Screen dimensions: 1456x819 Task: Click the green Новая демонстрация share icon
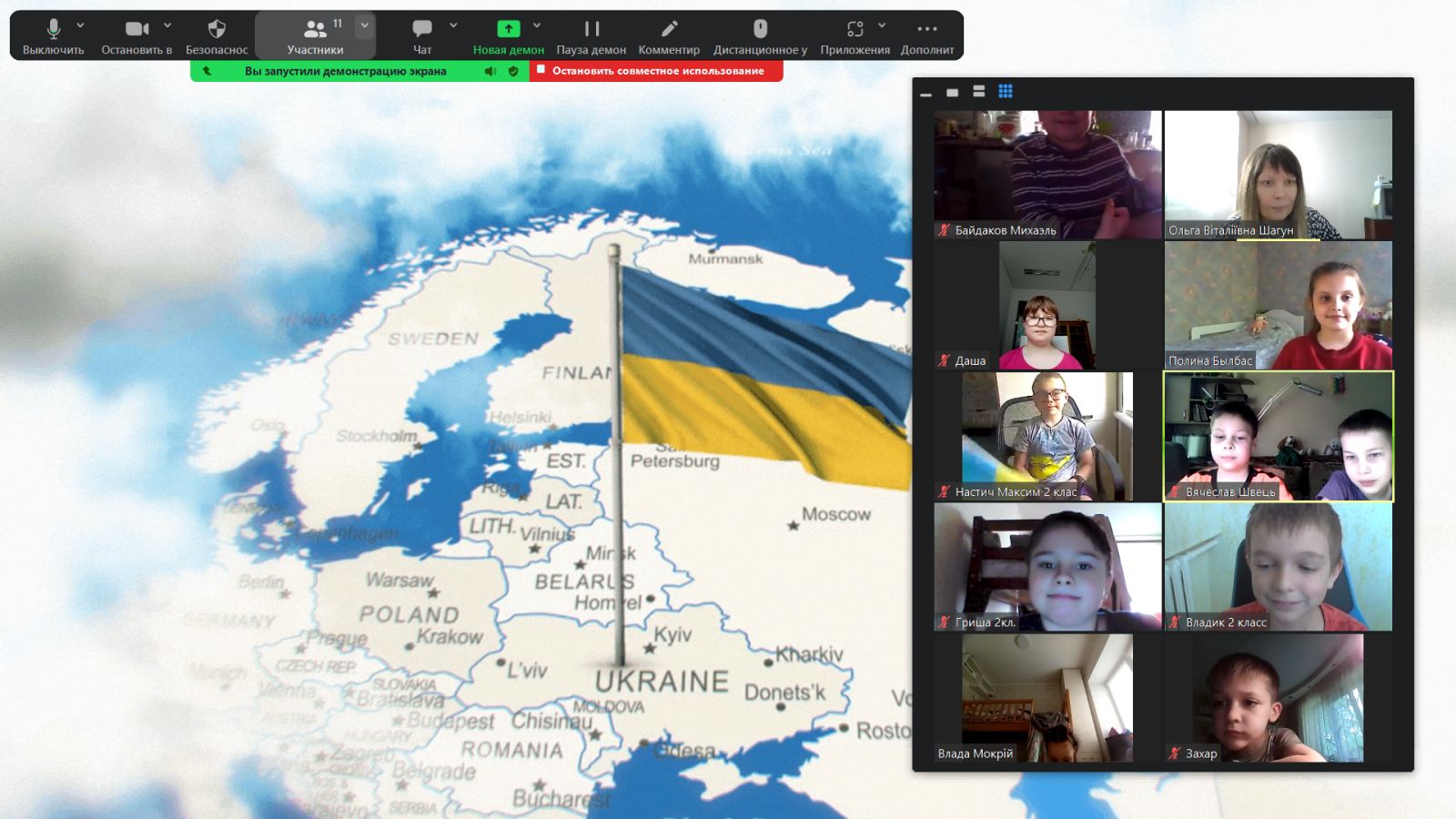[508, 29]
